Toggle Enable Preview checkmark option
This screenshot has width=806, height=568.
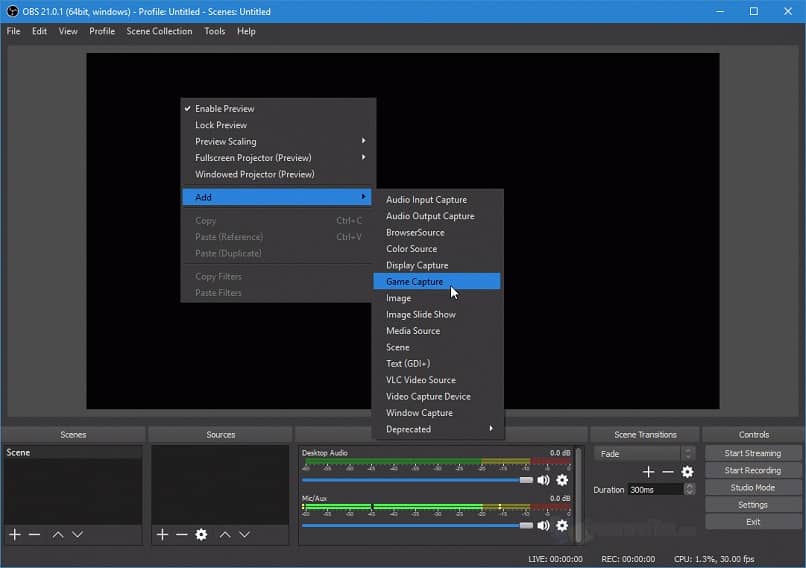(x=224, y=109)
